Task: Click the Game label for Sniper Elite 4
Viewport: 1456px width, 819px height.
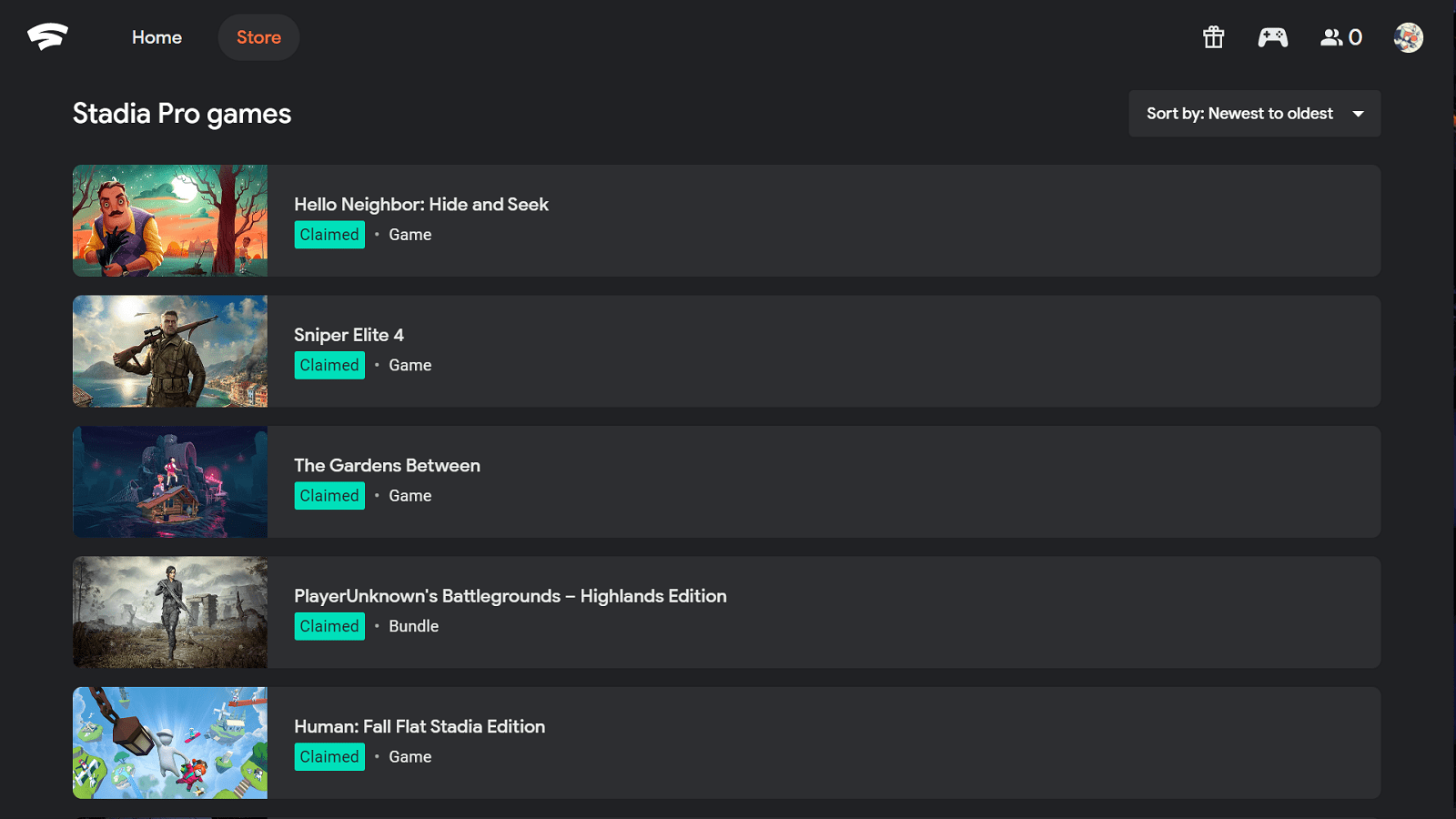Action: tap(410, 365)
